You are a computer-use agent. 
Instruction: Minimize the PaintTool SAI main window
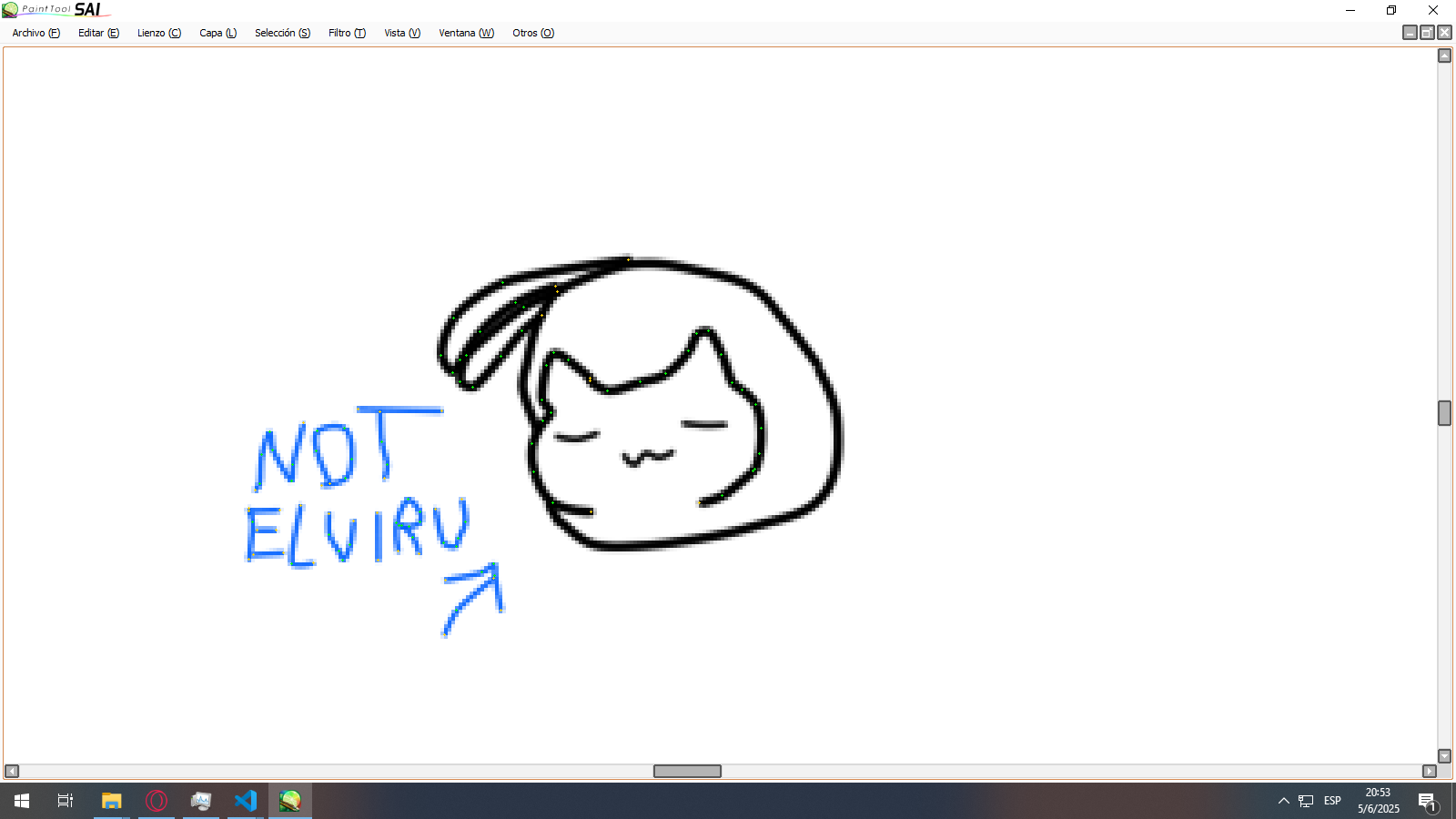pos(1350,10)
